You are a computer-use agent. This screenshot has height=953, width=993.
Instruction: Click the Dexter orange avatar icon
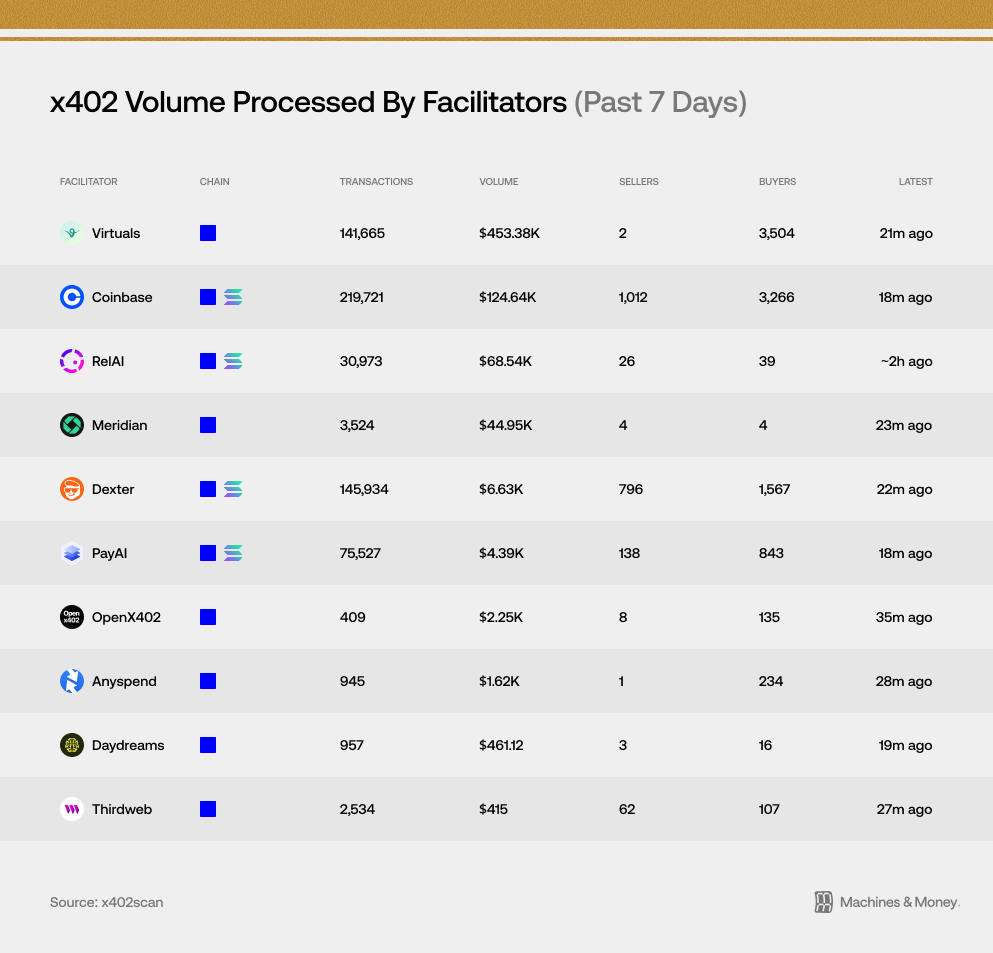pyautogui.click(x=72, y=489)
